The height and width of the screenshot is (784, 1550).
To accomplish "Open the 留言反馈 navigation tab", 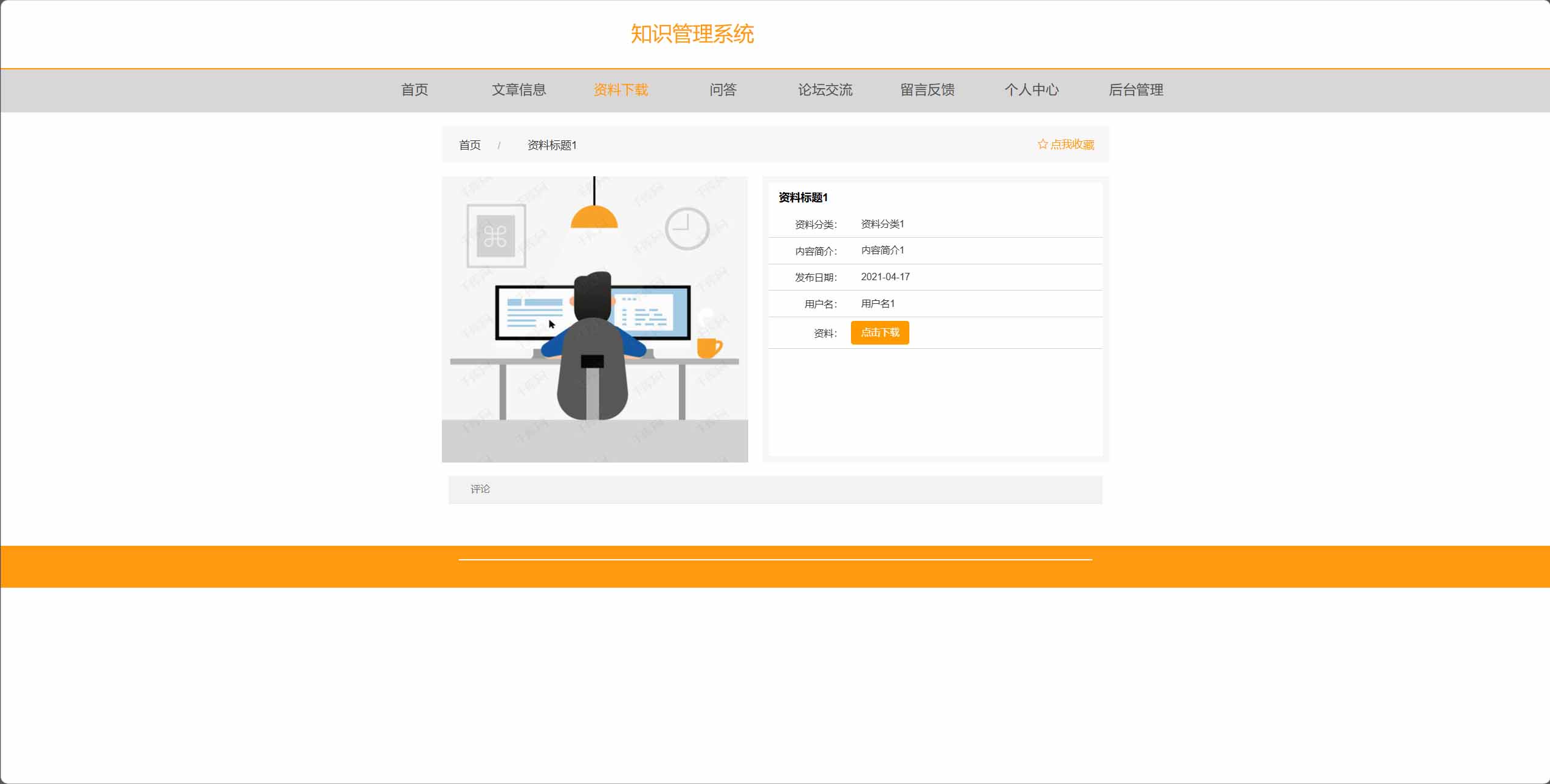I will pos(927,90).
